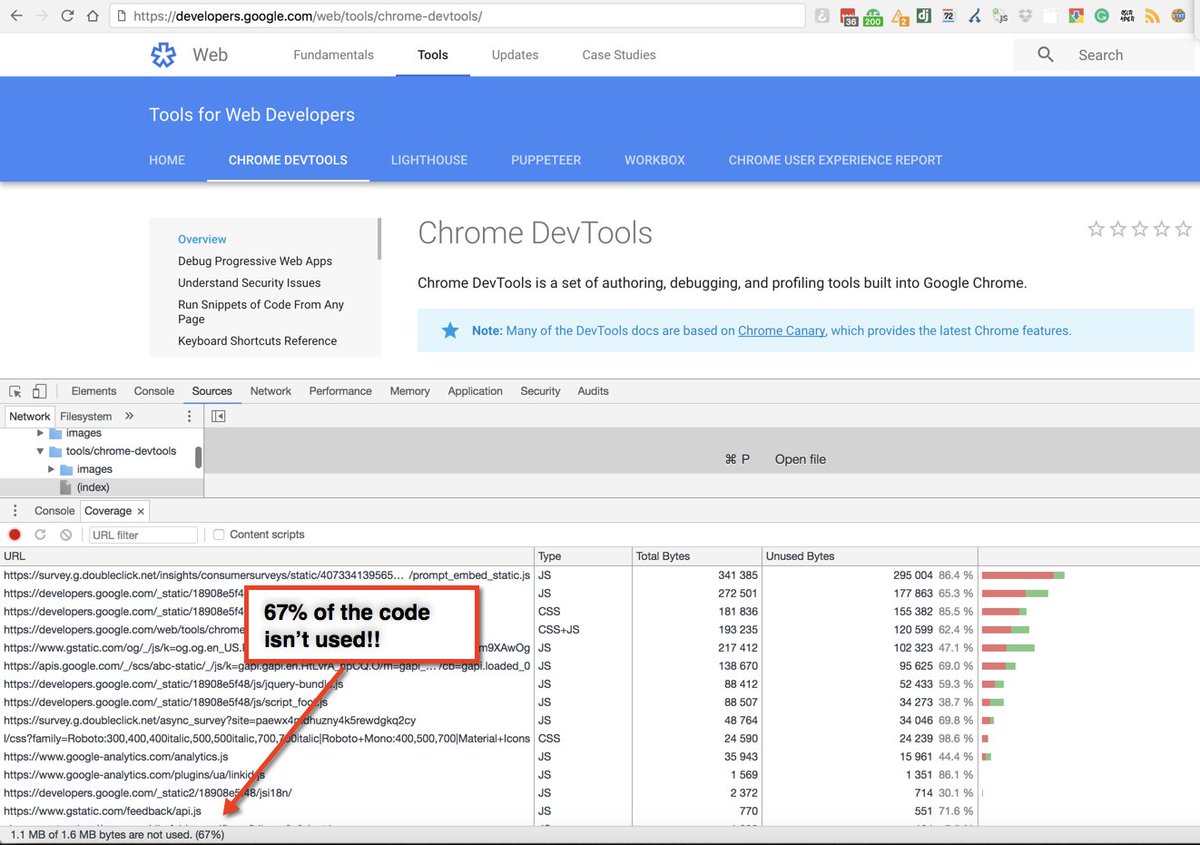
Task: Open the Dropbox extension icon
Action: [x=1026, y=16]
